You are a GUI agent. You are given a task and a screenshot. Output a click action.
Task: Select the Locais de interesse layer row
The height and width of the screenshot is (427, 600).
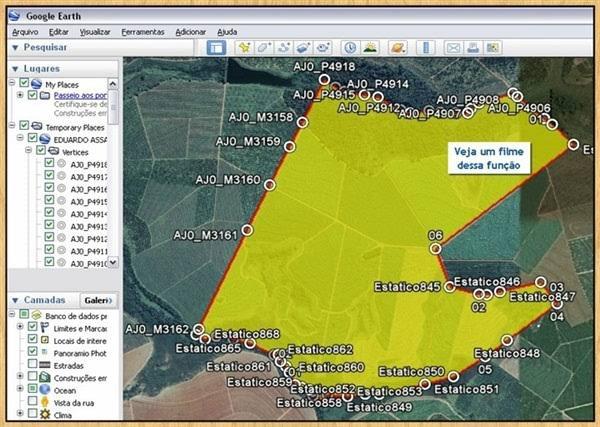(80, 341)
